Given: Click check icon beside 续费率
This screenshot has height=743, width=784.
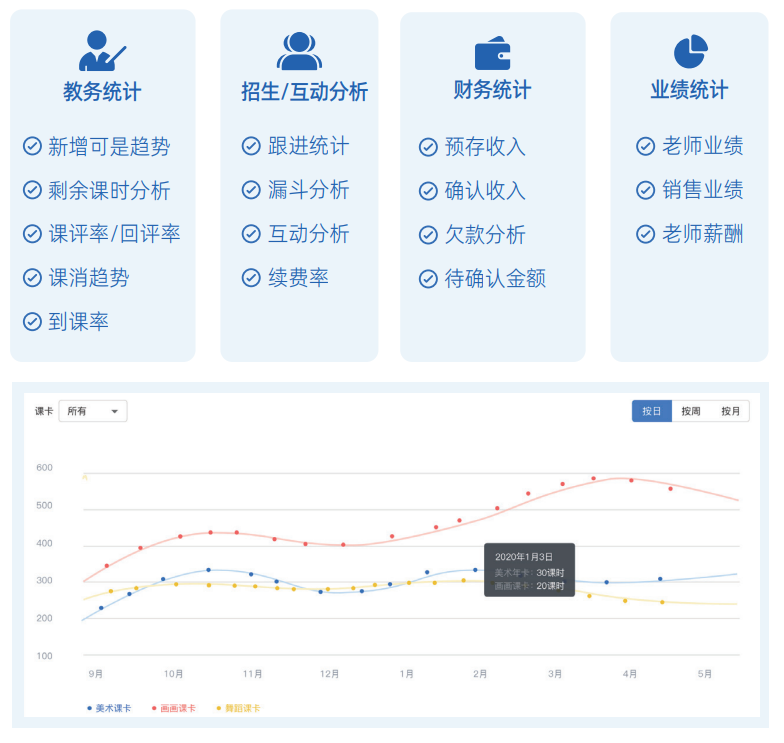Looking at the screenshot, I should point(251,278).
